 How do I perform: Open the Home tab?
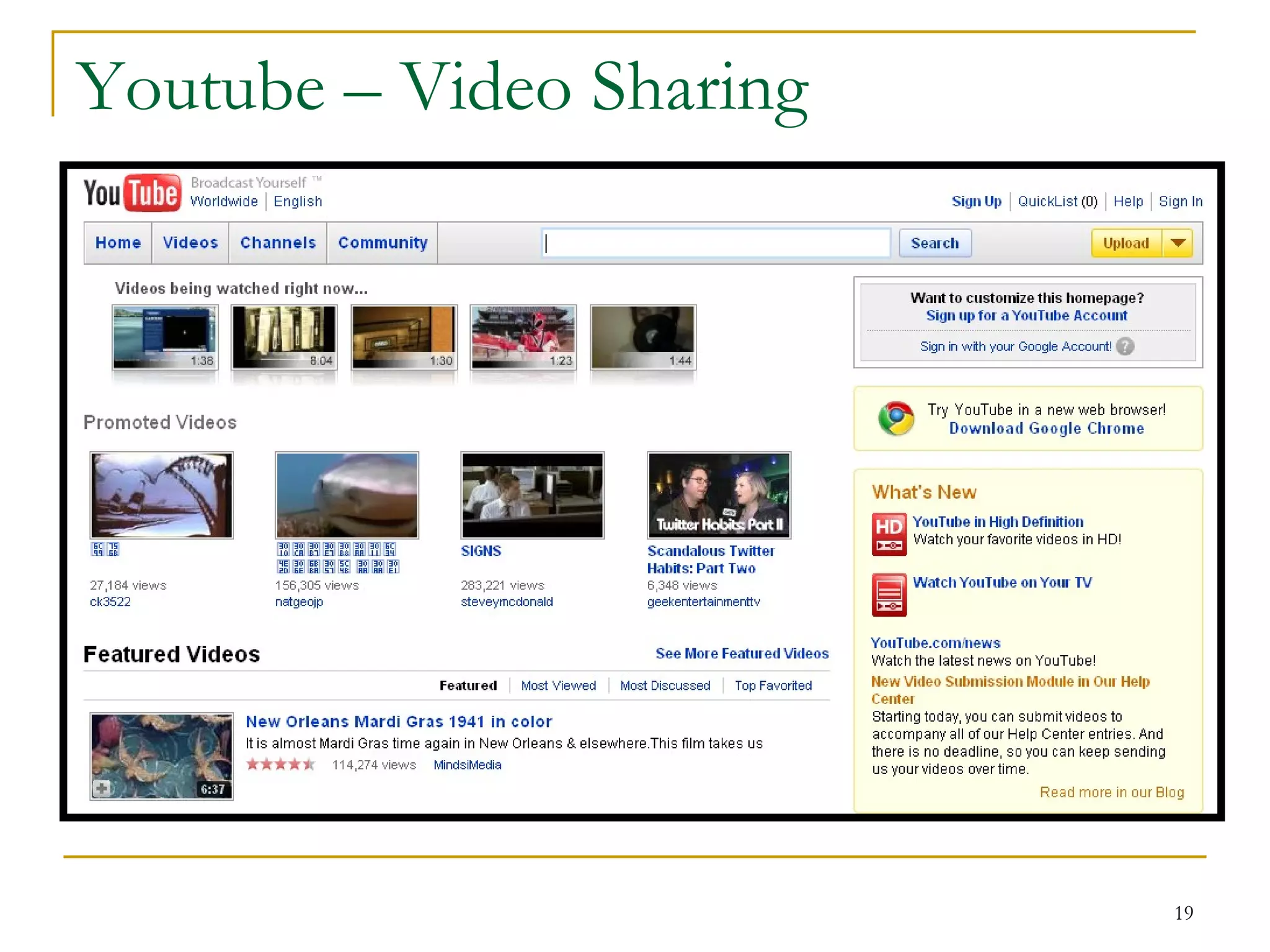click(118, 243)
